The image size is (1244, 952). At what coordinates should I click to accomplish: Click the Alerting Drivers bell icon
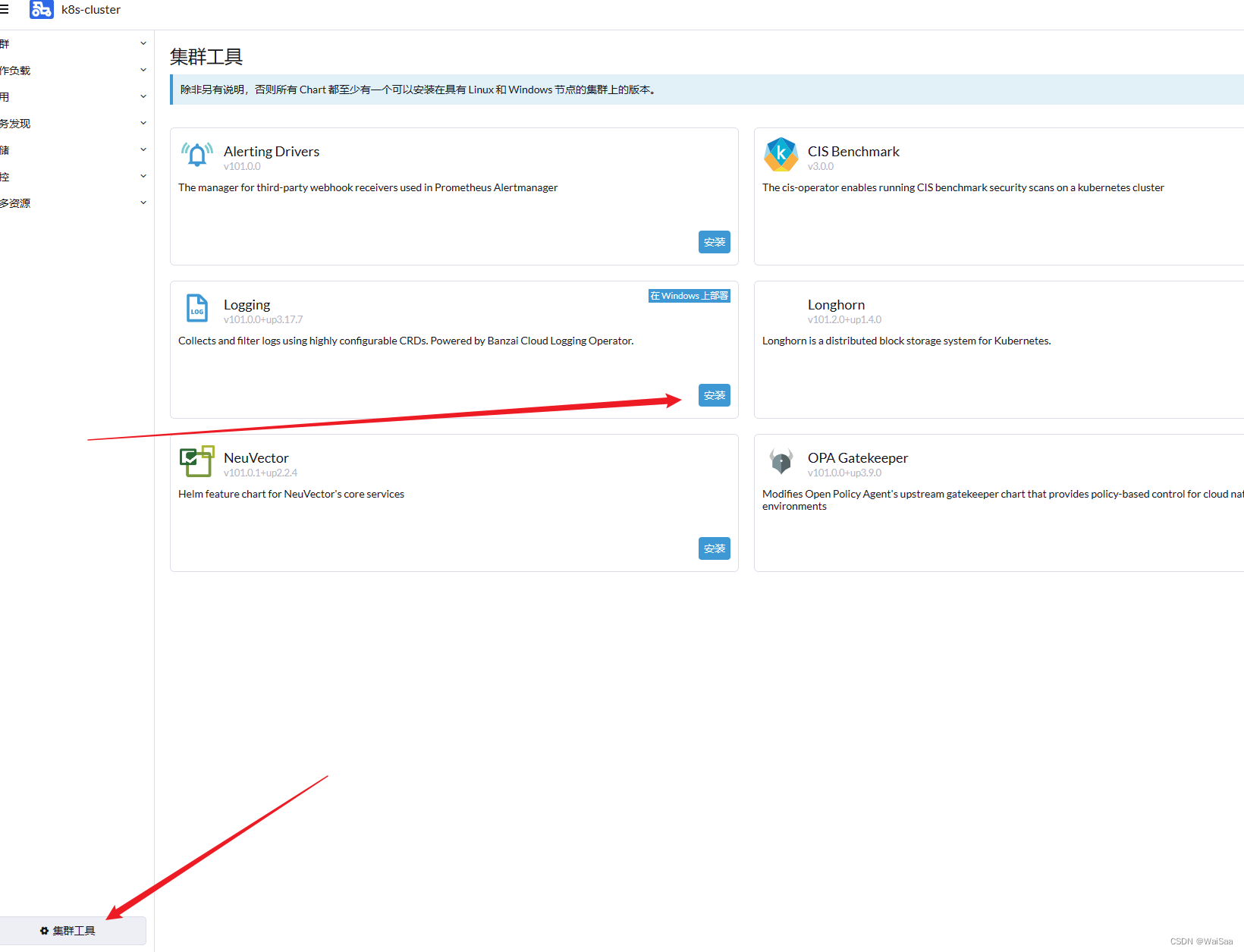[x=197, y=155]
